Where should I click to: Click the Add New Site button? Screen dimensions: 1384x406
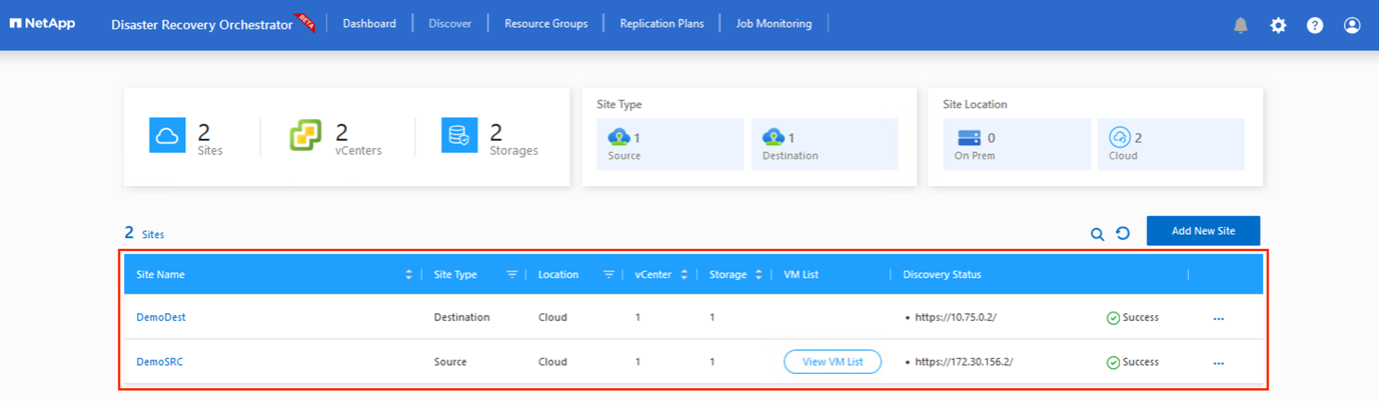tap(1203, 231)
